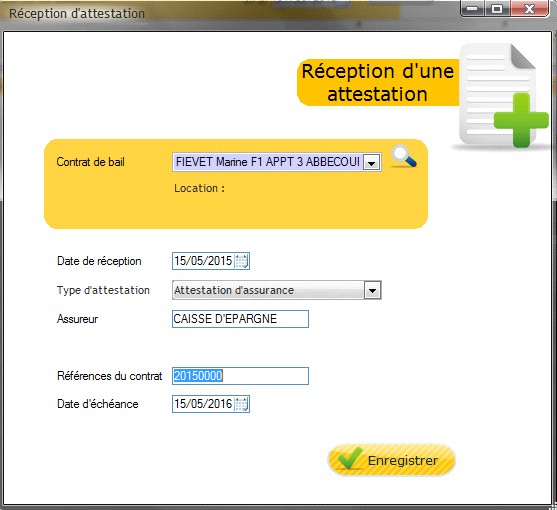Minimize the Réception d'attestation window

click(x=472, y=9)
